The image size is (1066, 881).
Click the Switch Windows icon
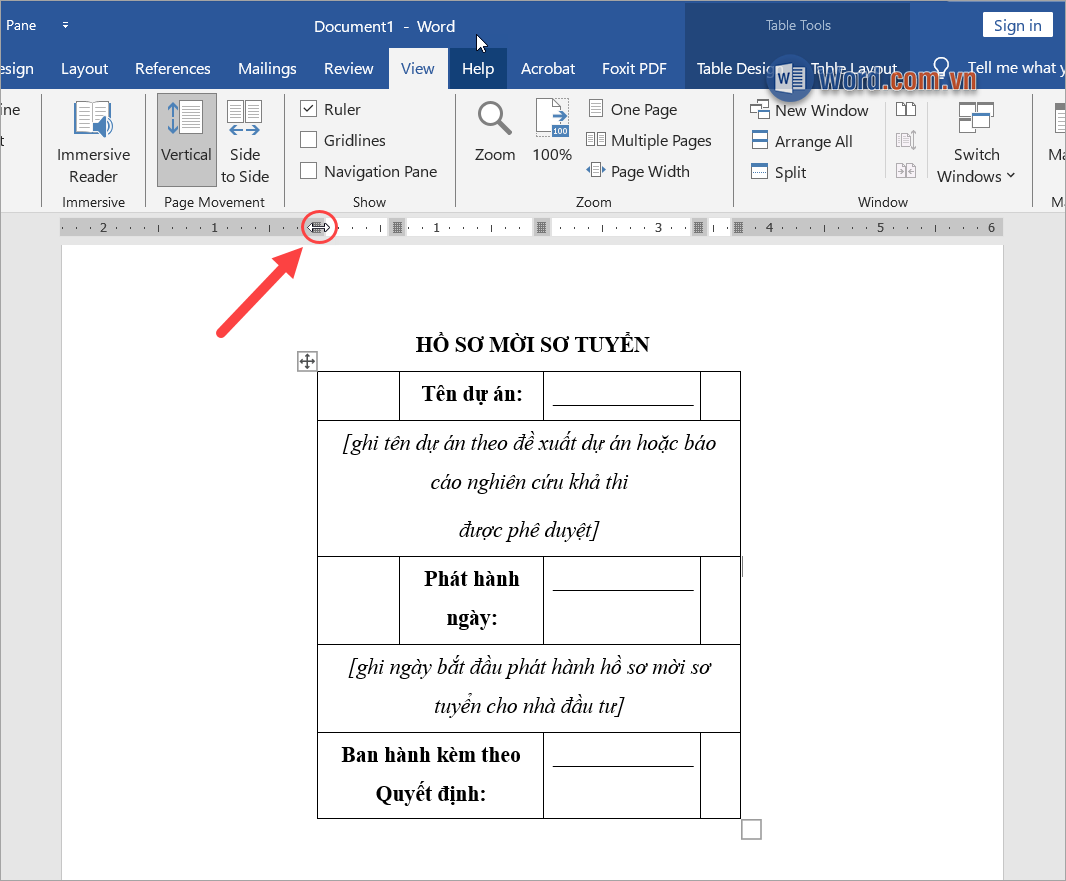976,120
